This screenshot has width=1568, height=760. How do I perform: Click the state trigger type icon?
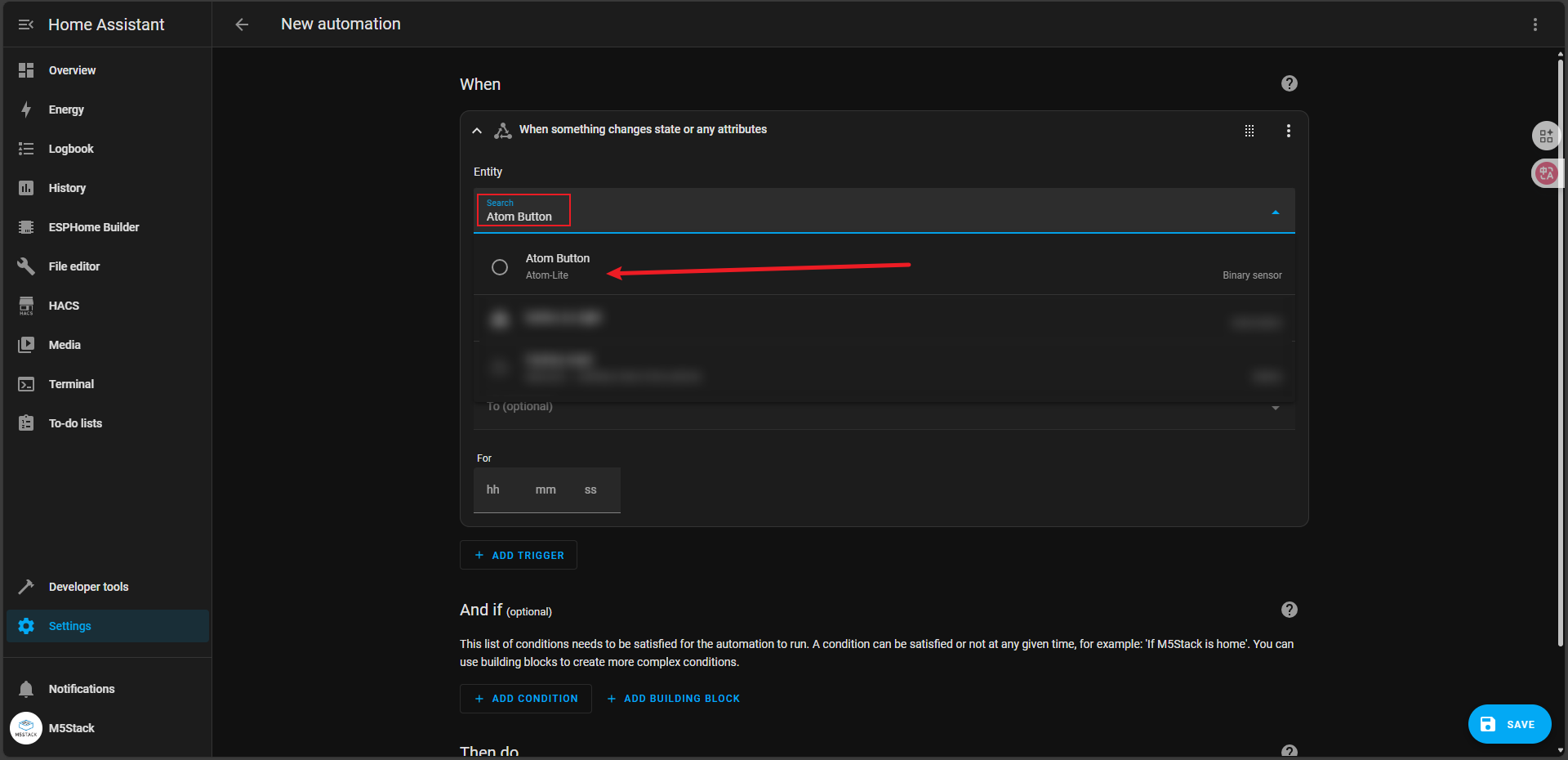[503, 131]
